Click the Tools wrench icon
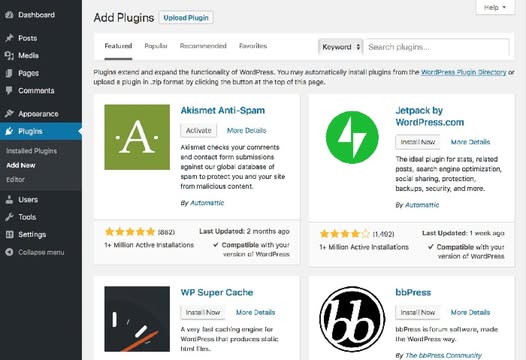526x360 pixels. (9, 217)
